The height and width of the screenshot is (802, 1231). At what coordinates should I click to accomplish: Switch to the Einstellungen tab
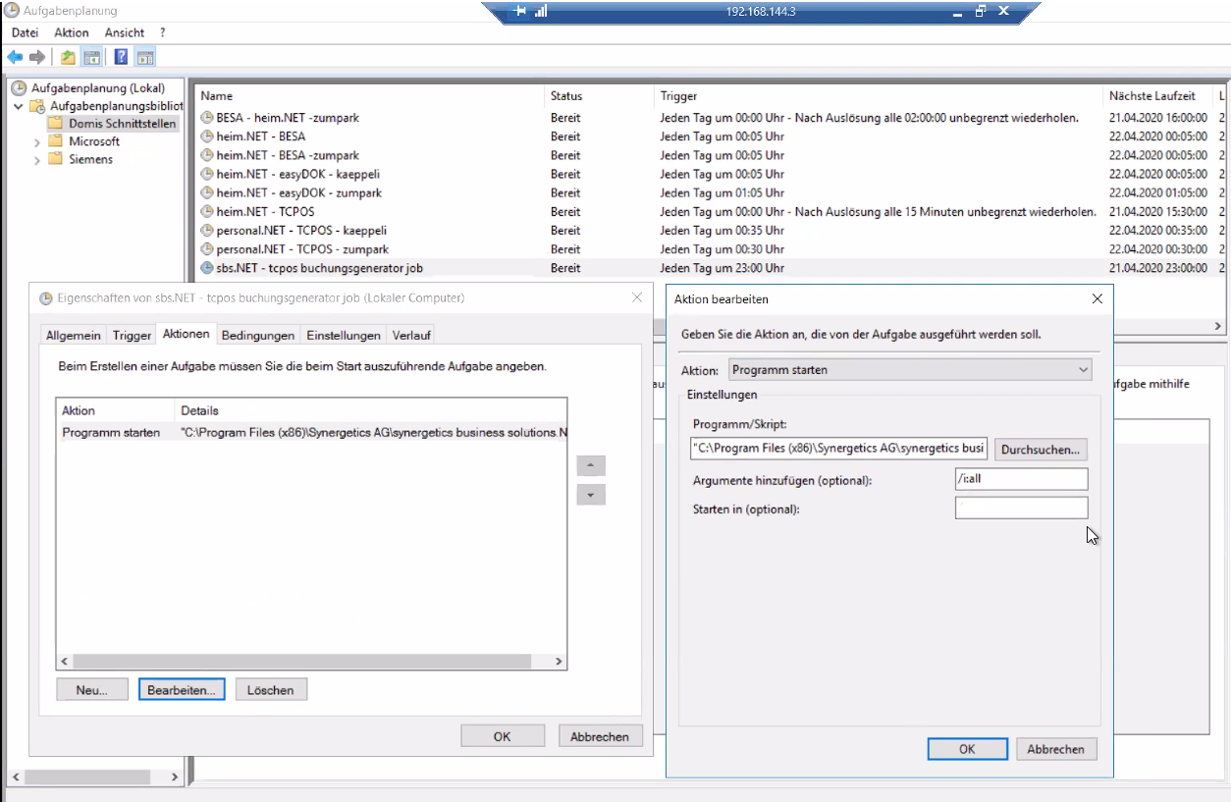click(x=343, y=336)
